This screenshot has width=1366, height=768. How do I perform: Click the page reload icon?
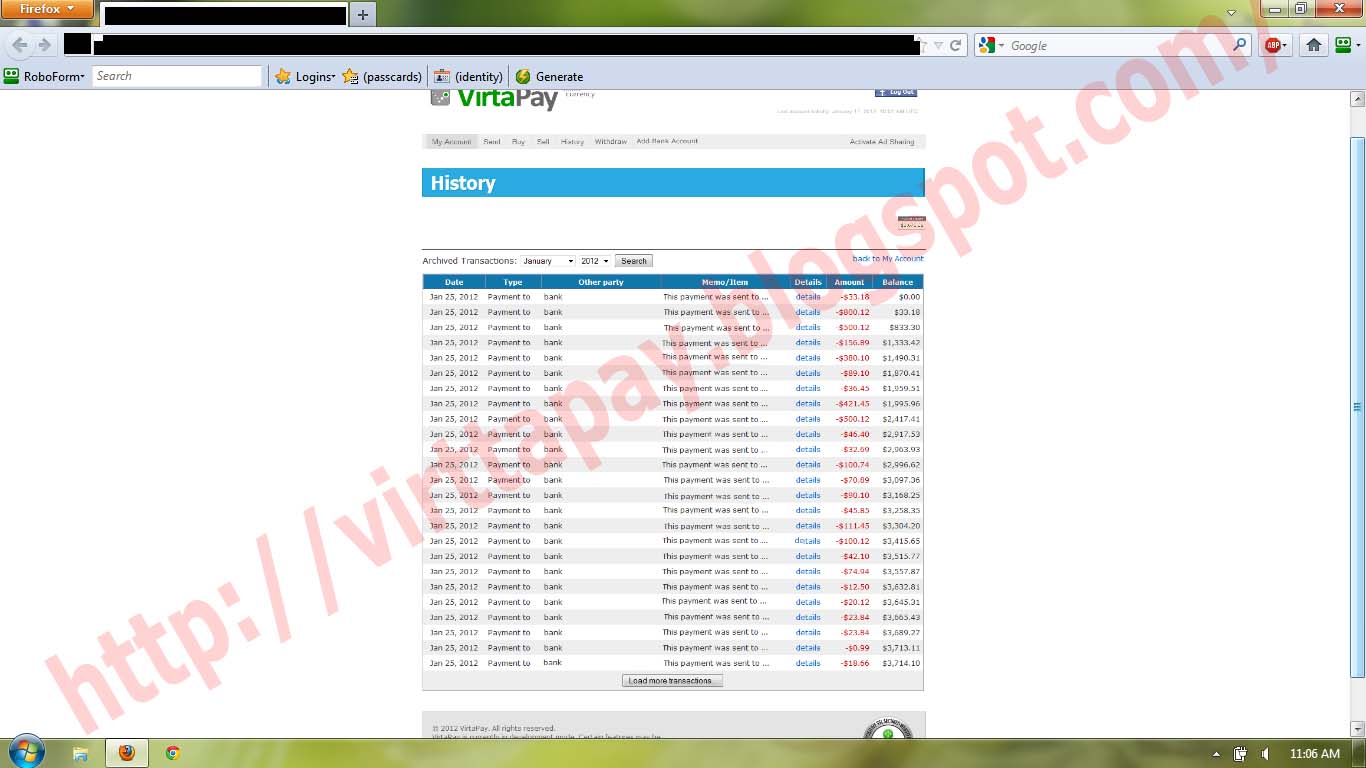[956, 45]
